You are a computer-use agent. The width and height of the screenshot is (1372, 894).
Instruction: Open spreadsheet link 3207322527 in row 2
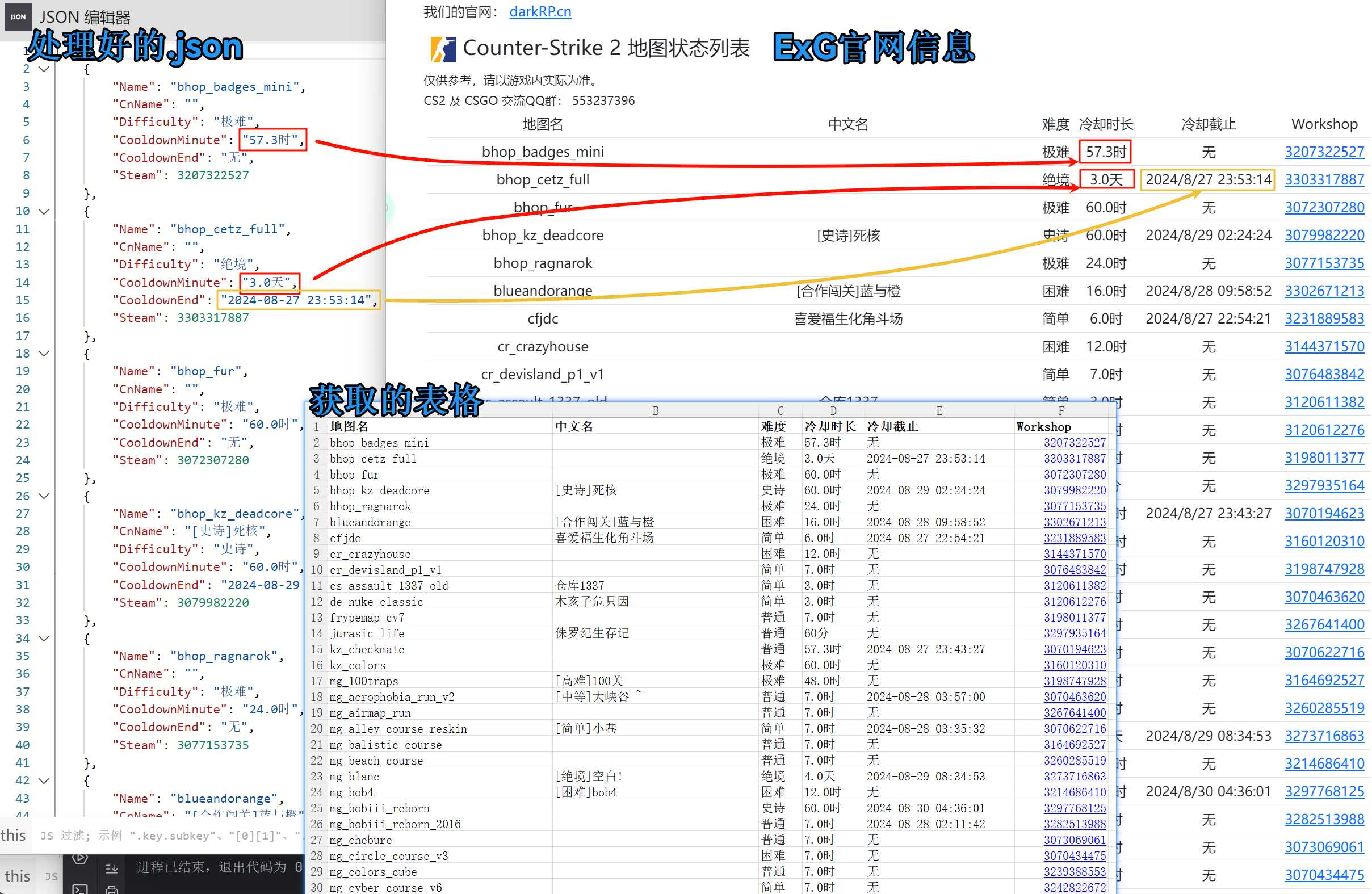click(1075, 443)
